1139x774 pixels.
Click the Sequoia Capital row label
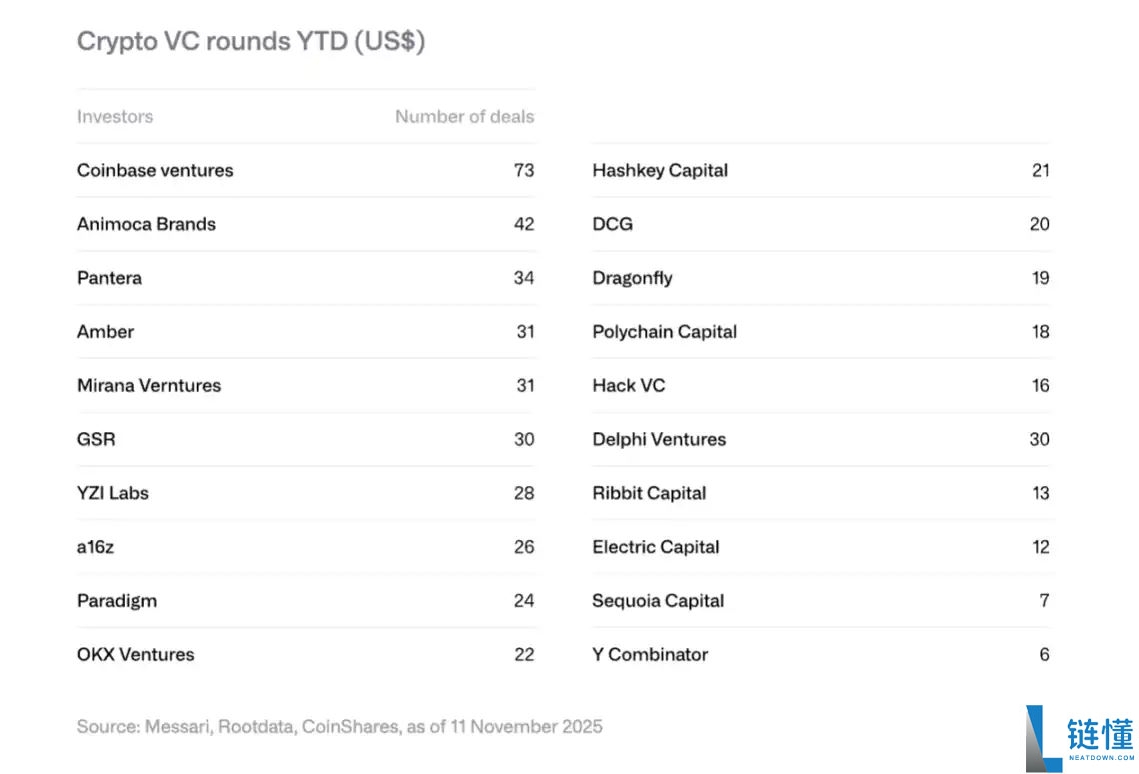658,601
